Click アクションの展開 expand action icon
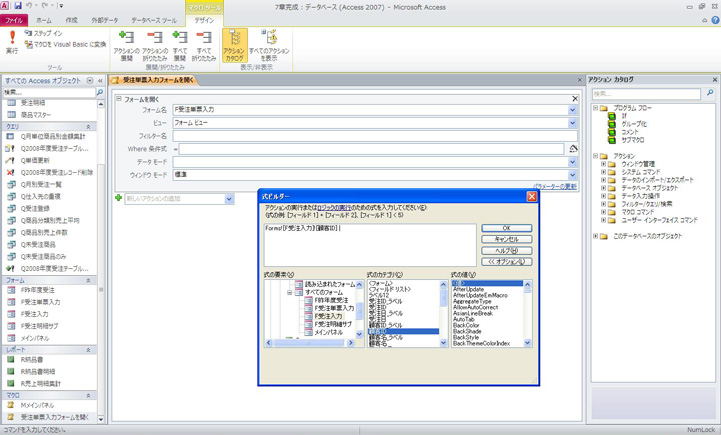The height and width of the screenshot is (435, 721). point(126,45)
